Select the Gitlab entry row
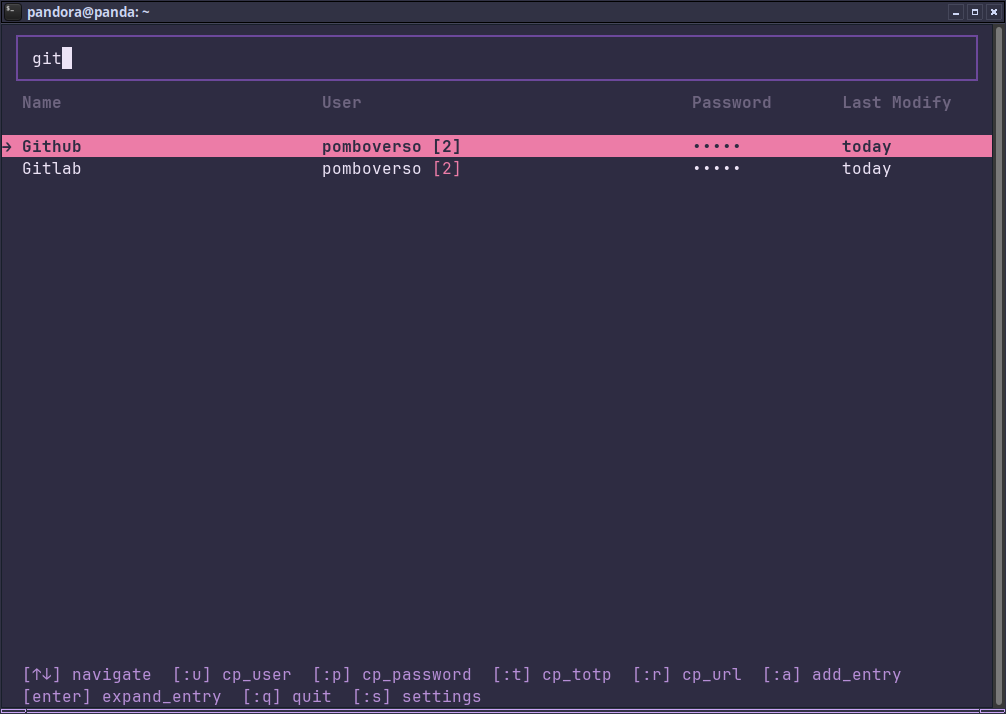The image size is (1006, 714). tap(497, 169)
